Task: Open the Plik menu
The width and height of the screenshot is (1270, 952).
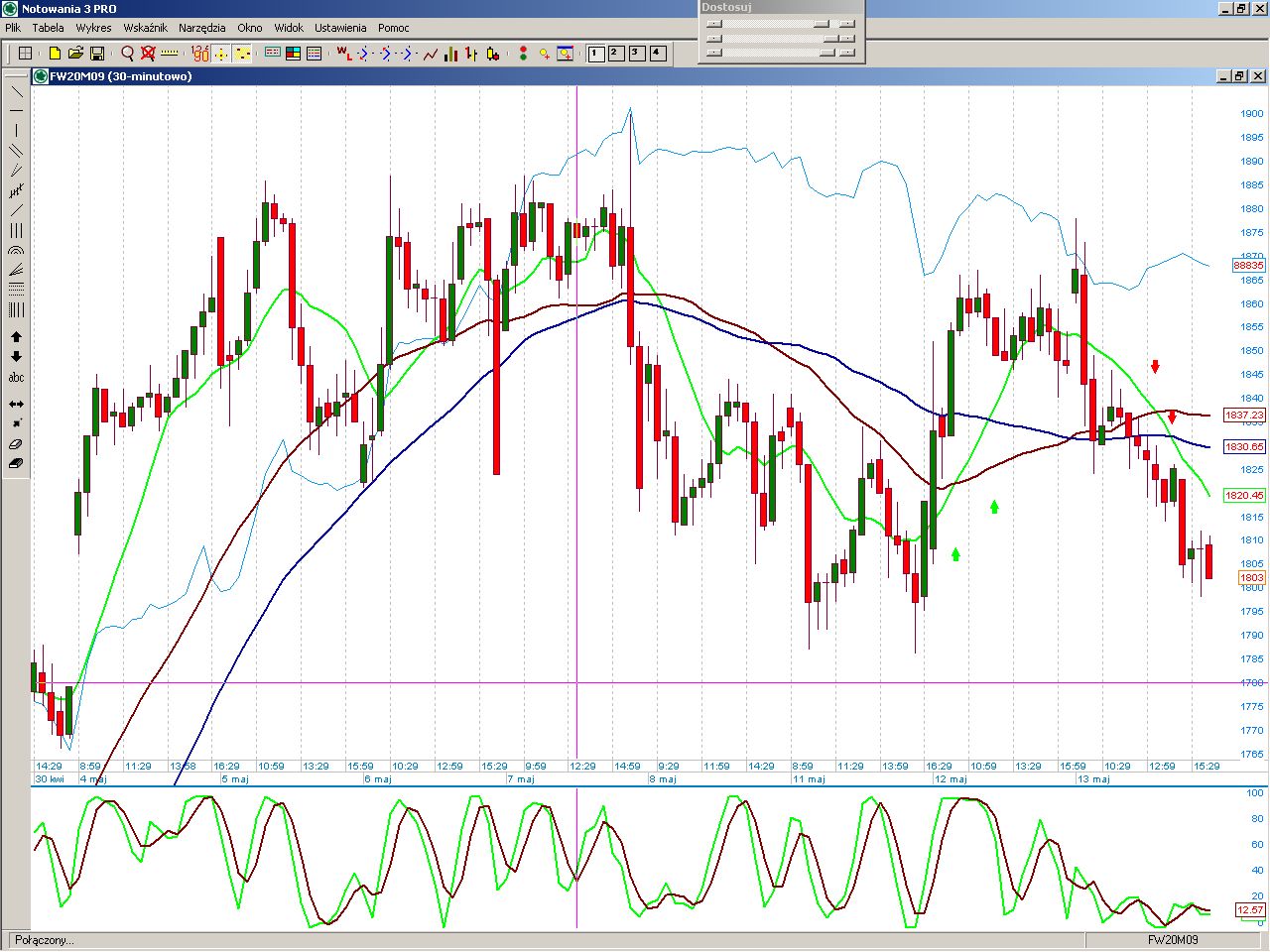Action: (x=13, y=28)
